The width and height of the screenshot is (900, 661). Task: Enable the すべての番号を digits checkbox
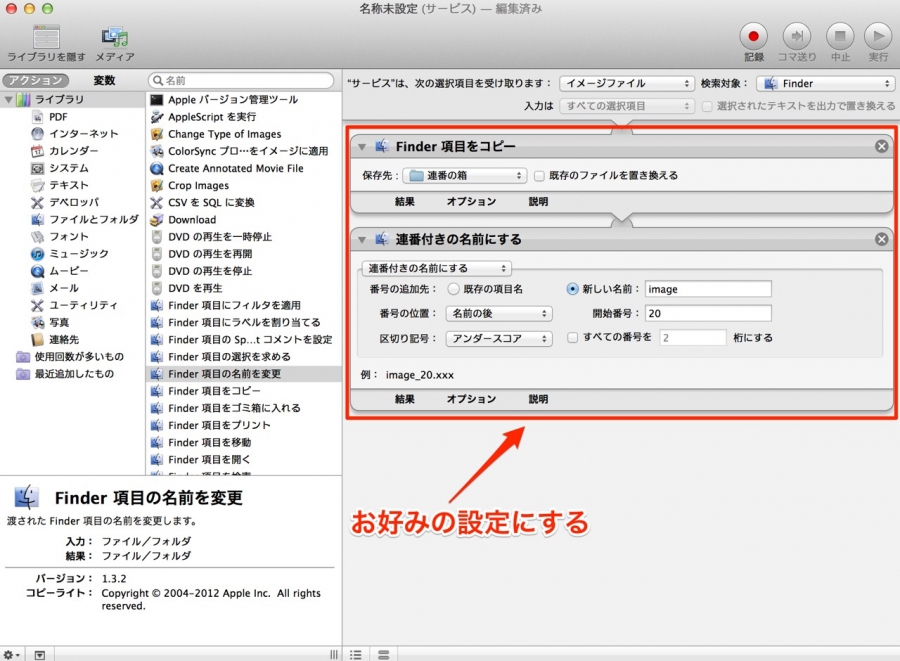[x=572, y=337]
